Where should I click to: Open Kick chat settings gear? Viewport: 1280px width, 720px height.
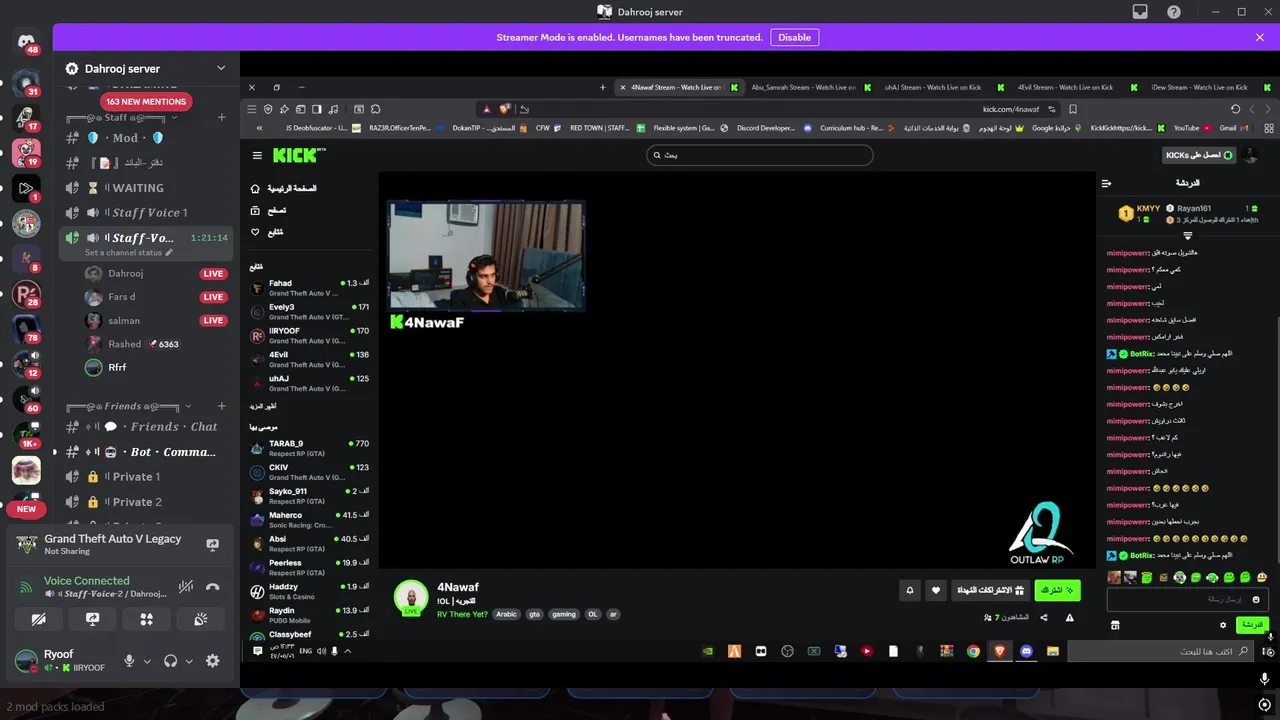1222,625
